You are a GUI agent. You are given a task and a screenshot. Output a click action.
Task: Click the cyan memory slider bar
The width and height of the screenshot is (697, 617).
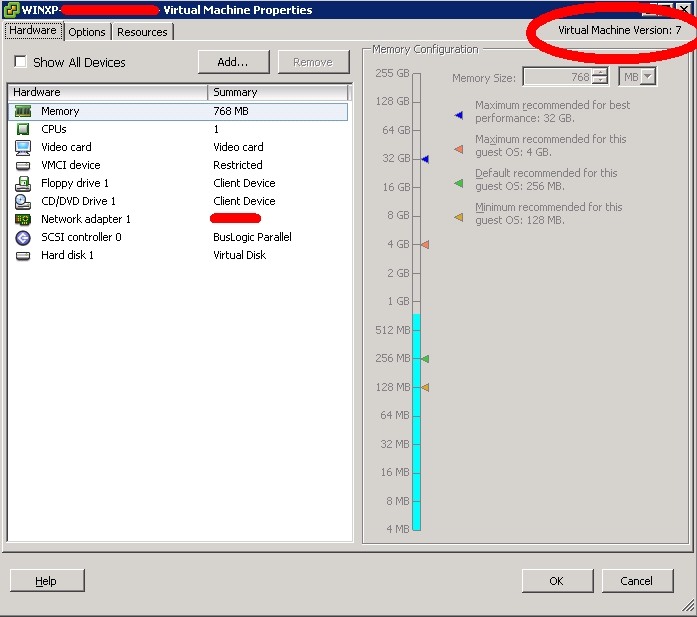pyautogui.click(x=417, y=420)
